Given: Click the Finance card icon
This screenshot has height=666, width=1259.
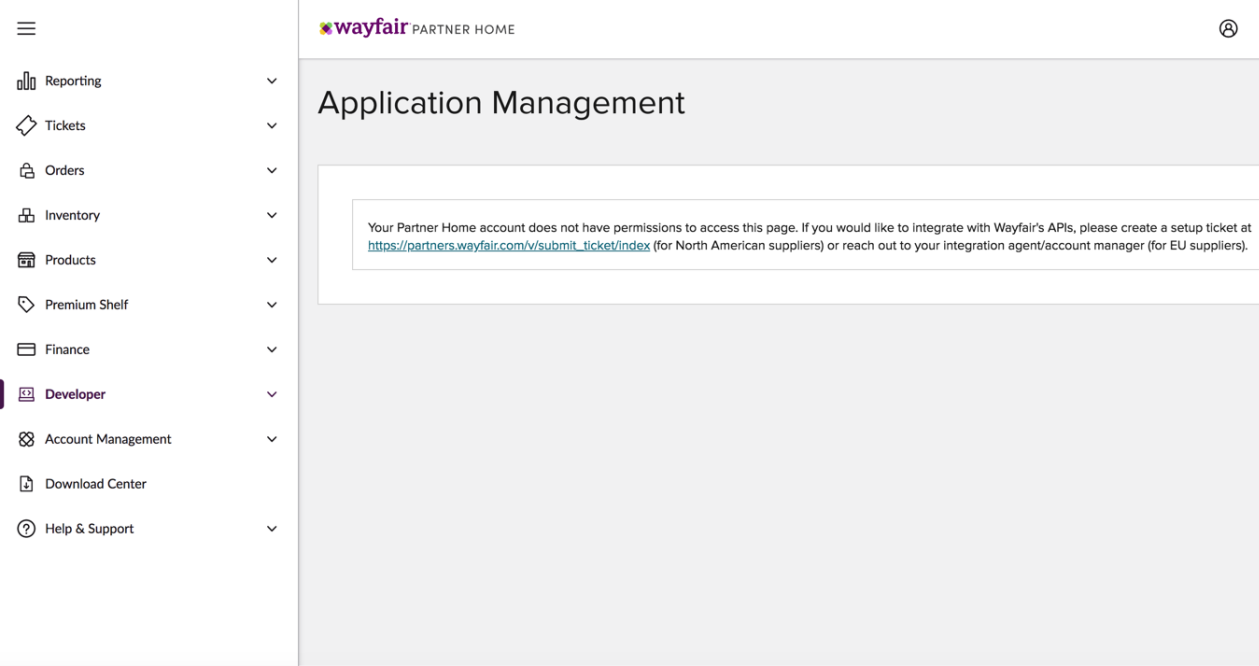Looking at the screenshot, I should (26, 350).
